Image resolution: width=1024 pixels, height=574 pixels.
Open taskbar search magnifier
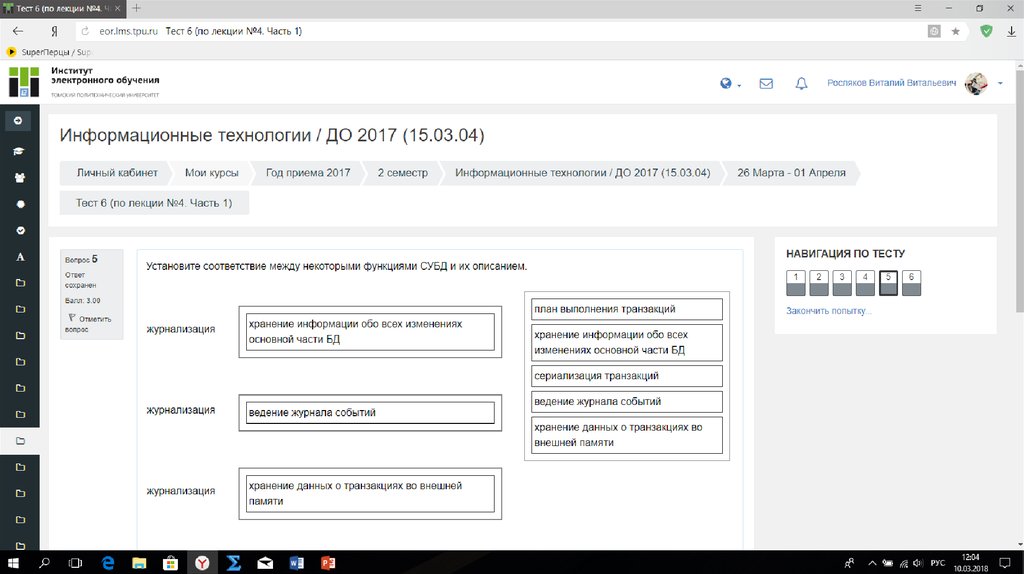point(44,562)
